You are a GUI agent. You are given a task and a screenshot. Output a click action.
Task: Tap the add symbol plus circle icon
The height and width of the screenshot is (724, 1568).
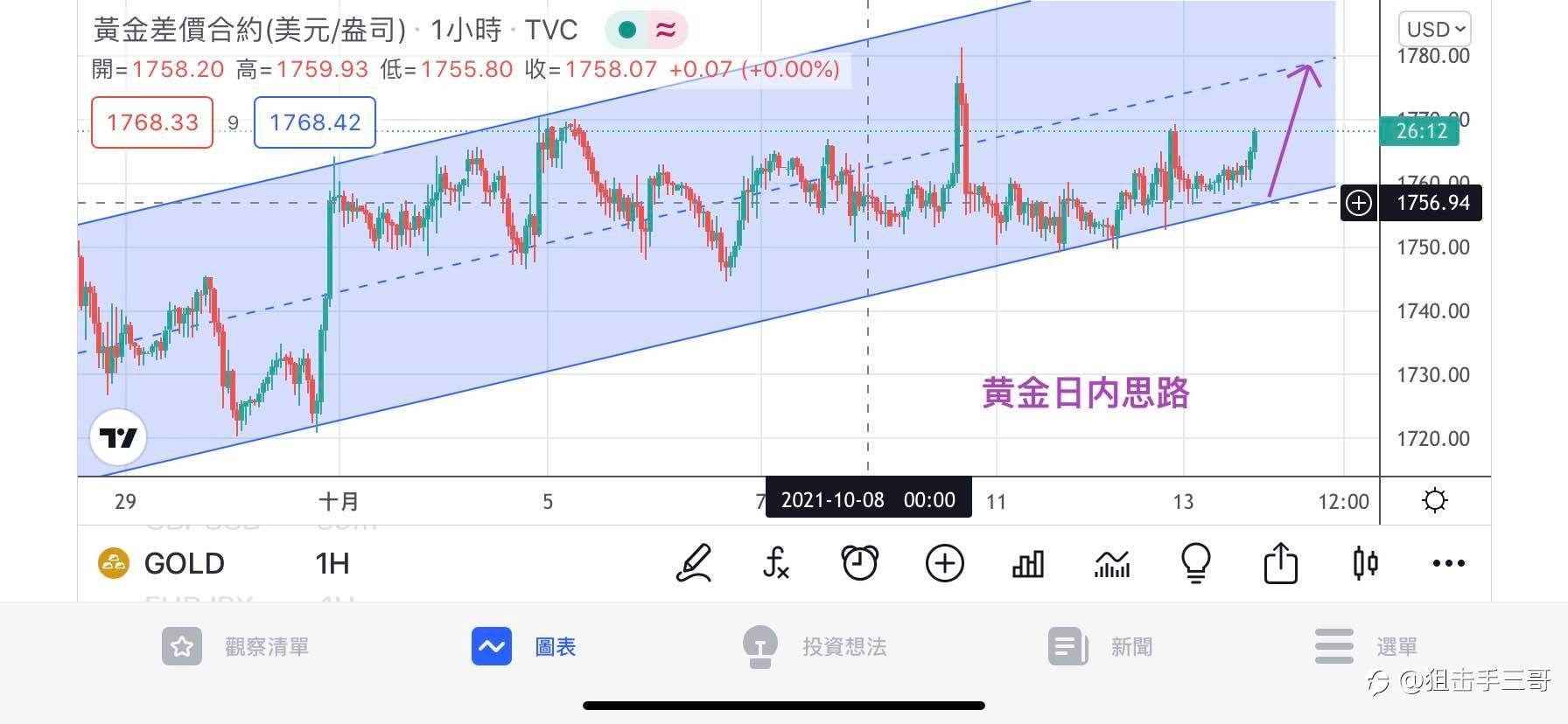944,563
